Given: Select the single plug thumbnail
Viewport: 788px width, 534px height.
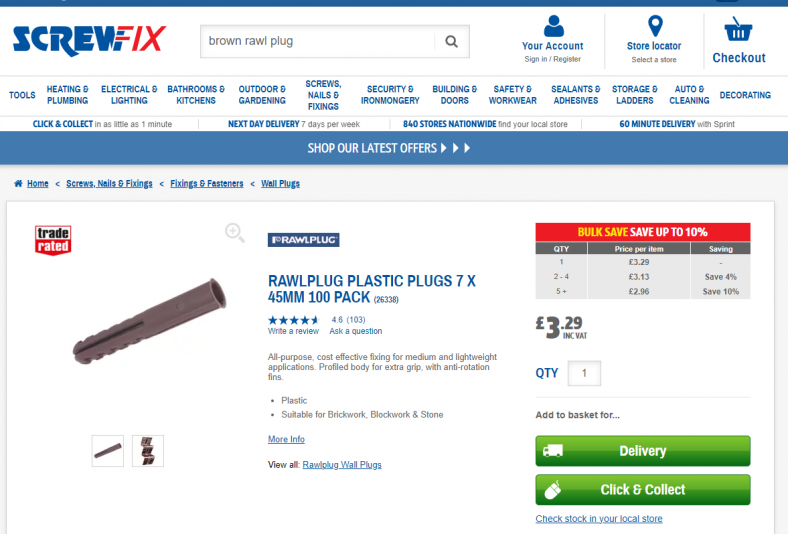Looking at the screenshot, I should (x=108, y=451).
